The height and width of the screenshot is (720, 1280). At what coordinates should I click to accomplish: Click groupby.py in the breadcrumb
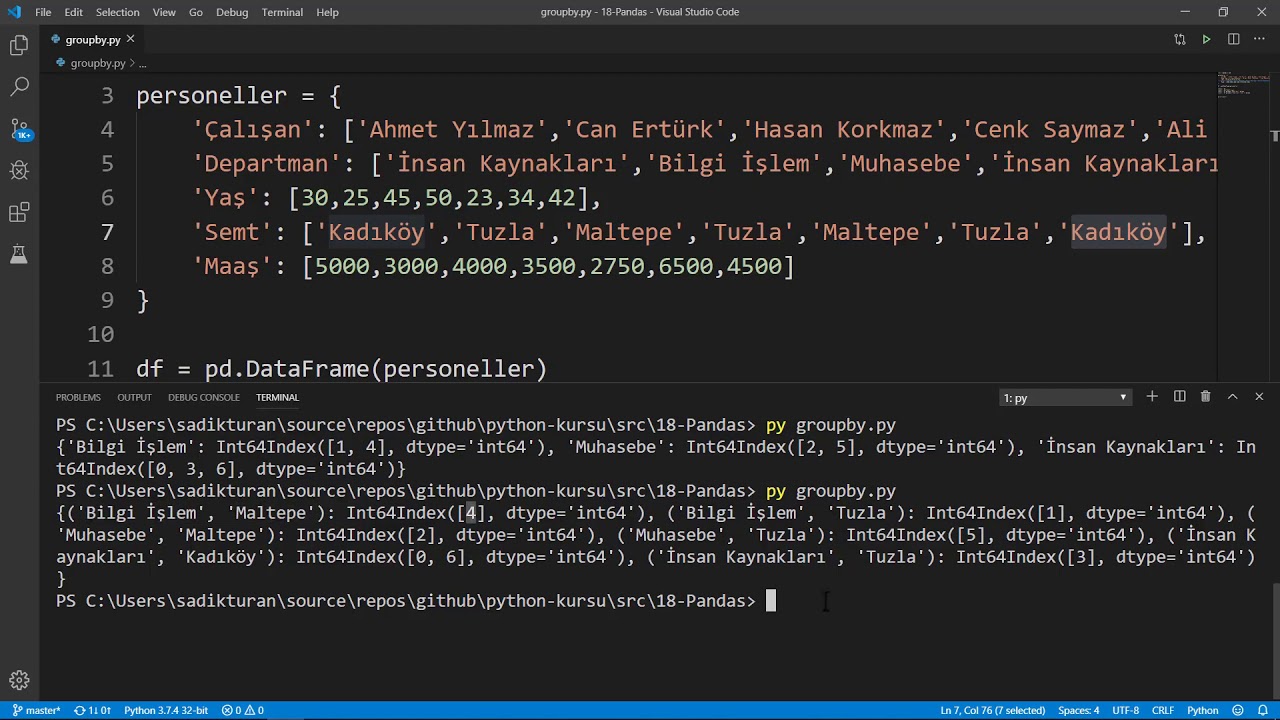[x=97, y=63]
